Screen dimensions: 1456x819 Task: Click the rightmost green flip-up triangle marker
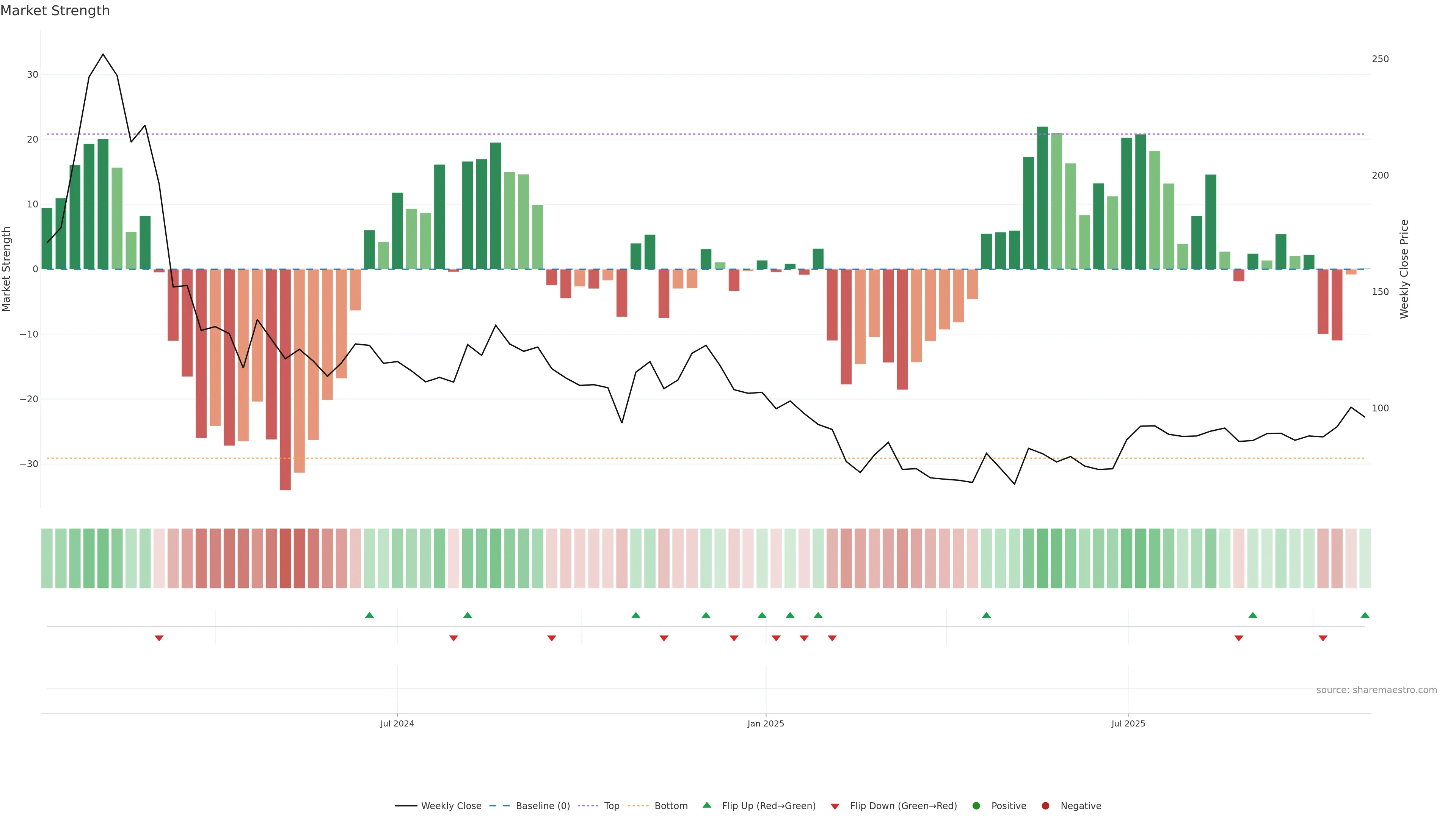[1365, 615]
